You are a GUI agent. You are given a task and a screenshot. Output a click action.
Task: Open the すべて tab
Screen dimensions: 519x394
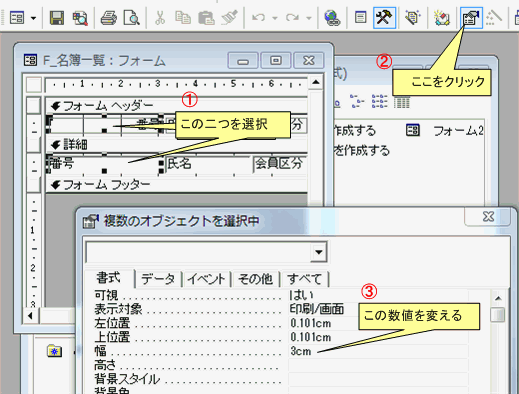(305, 279)
